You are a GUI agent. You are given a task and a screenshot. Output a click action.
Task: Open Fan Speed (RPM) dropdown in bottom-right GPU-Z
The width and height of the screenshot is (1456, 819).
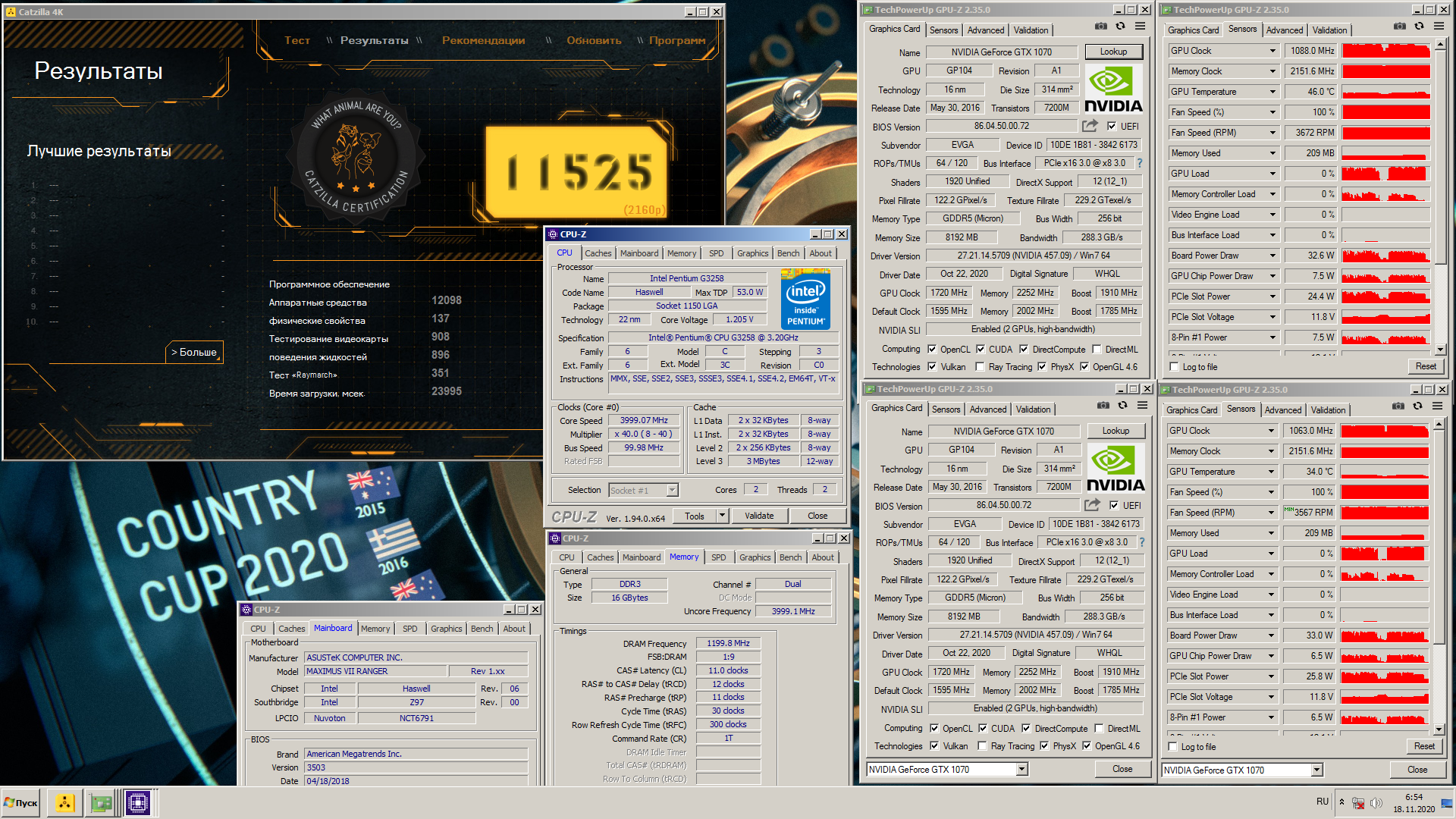point(1271,513)
